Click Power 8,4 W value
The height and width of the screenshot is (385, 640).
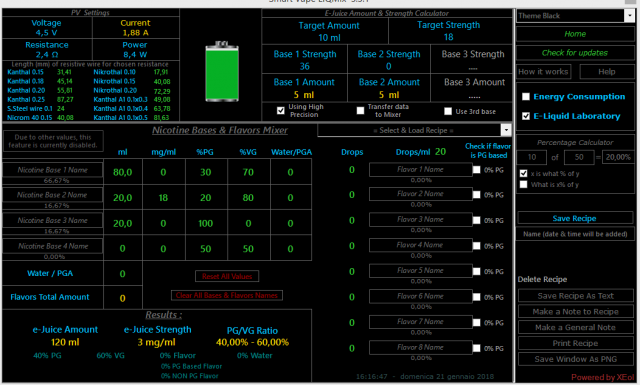(x=135, y=54)
